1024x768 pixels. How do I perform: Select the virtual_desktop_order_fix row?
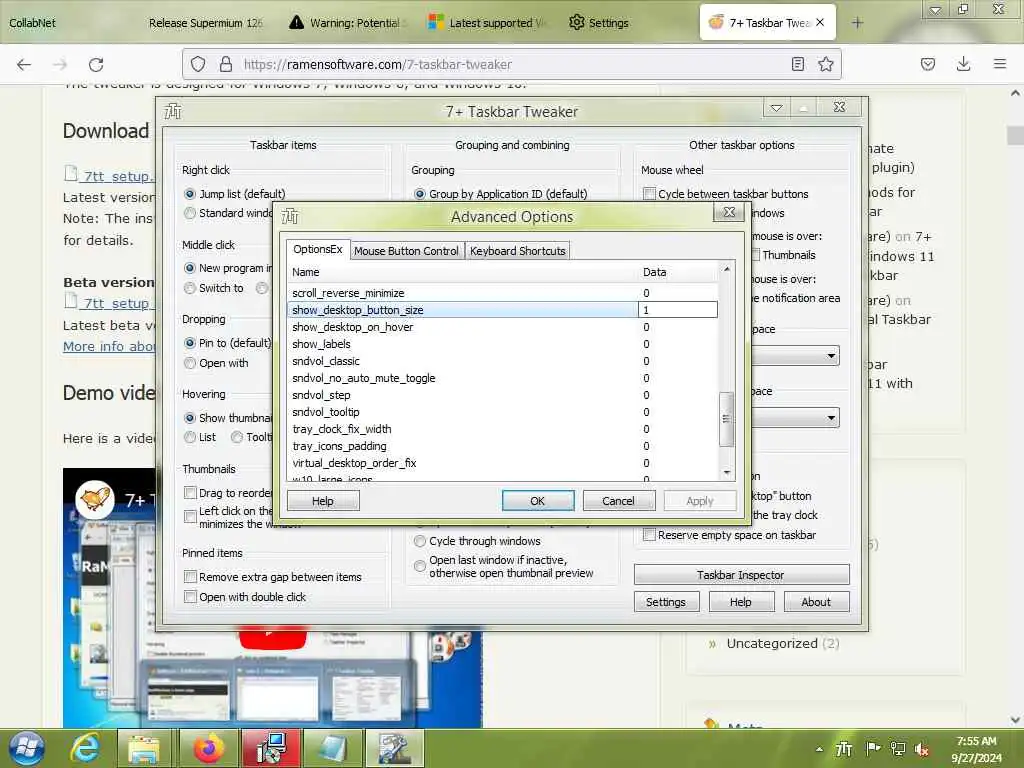(x=502, y=462)
